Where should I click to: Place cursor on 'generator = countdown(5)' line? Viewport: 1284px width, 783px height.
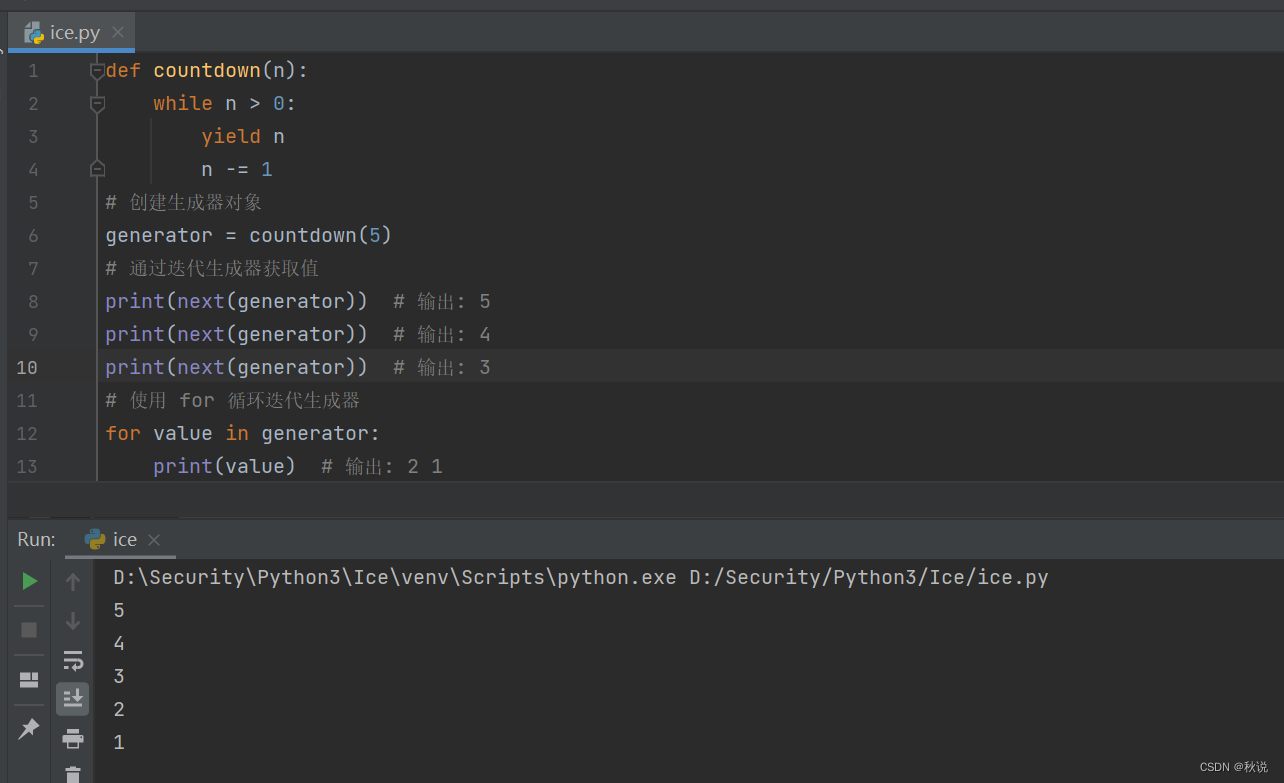coord(249,235)
